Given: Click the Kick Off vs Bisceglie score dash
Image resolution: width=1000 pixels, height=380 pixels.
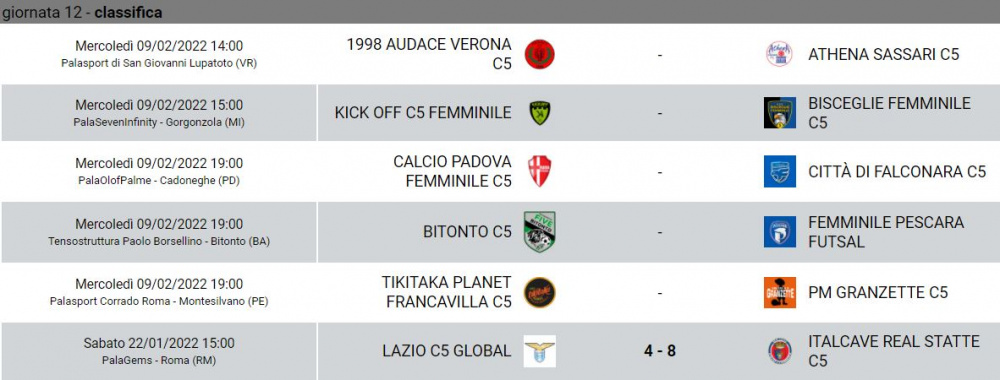Looking at the screenshot, I should [x=659, y=113].
